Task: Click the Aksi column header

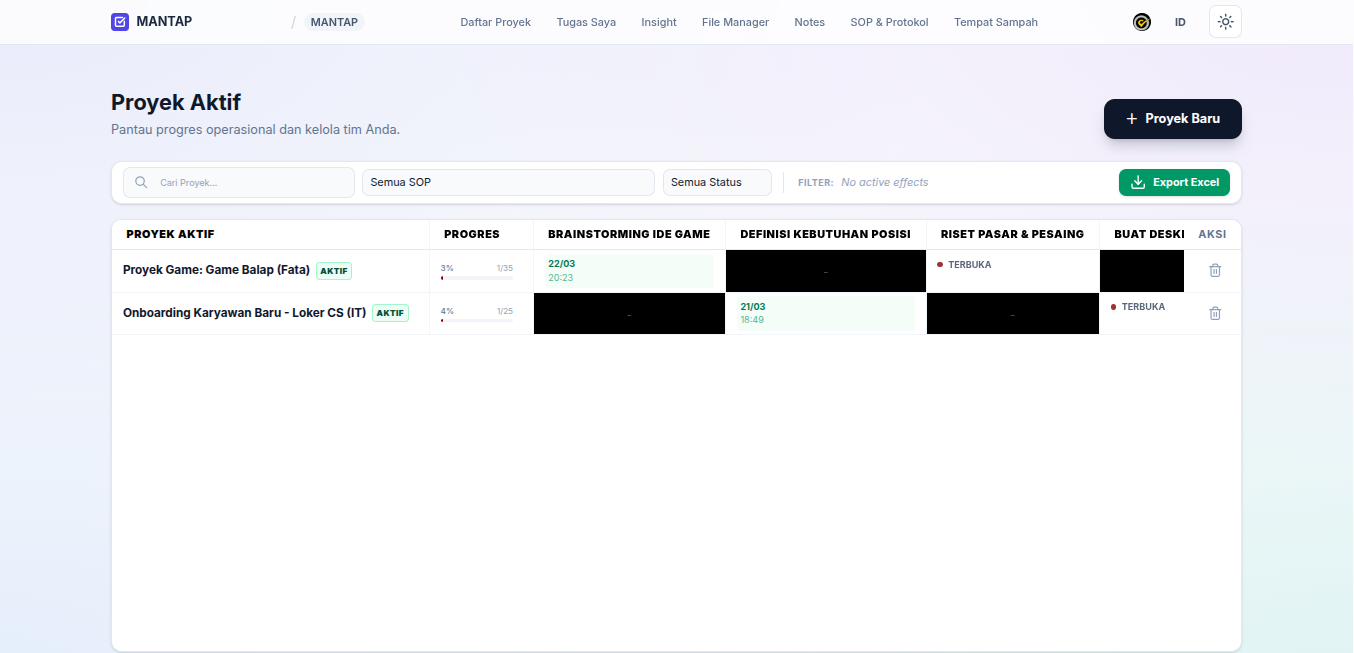Action: [x=1212, y=234]
